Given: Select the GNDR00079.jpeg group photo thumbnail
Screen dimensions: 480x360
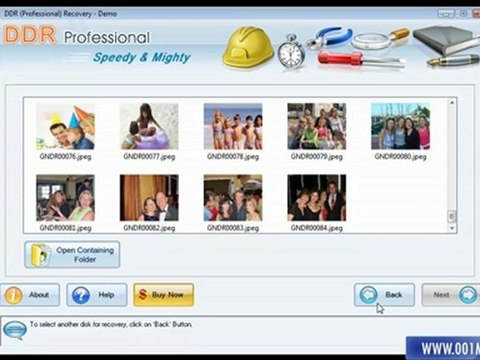Looking at the screenshot, I should (317, 126).
